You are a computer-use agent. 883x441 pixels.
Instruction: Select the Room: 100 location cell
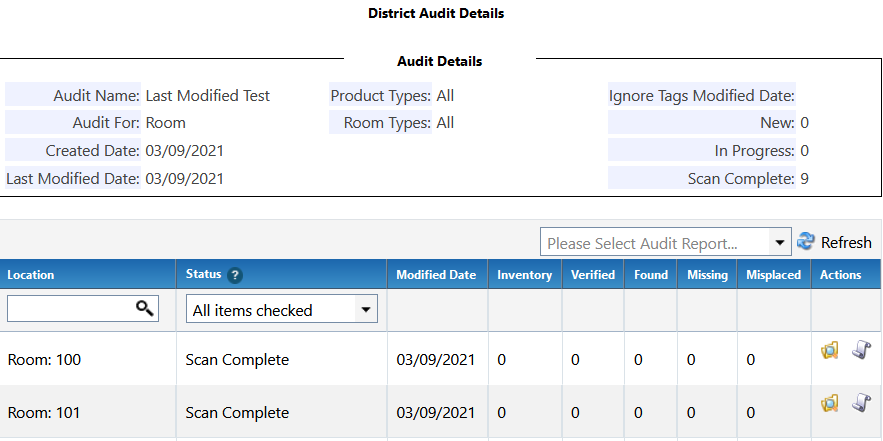44,359
